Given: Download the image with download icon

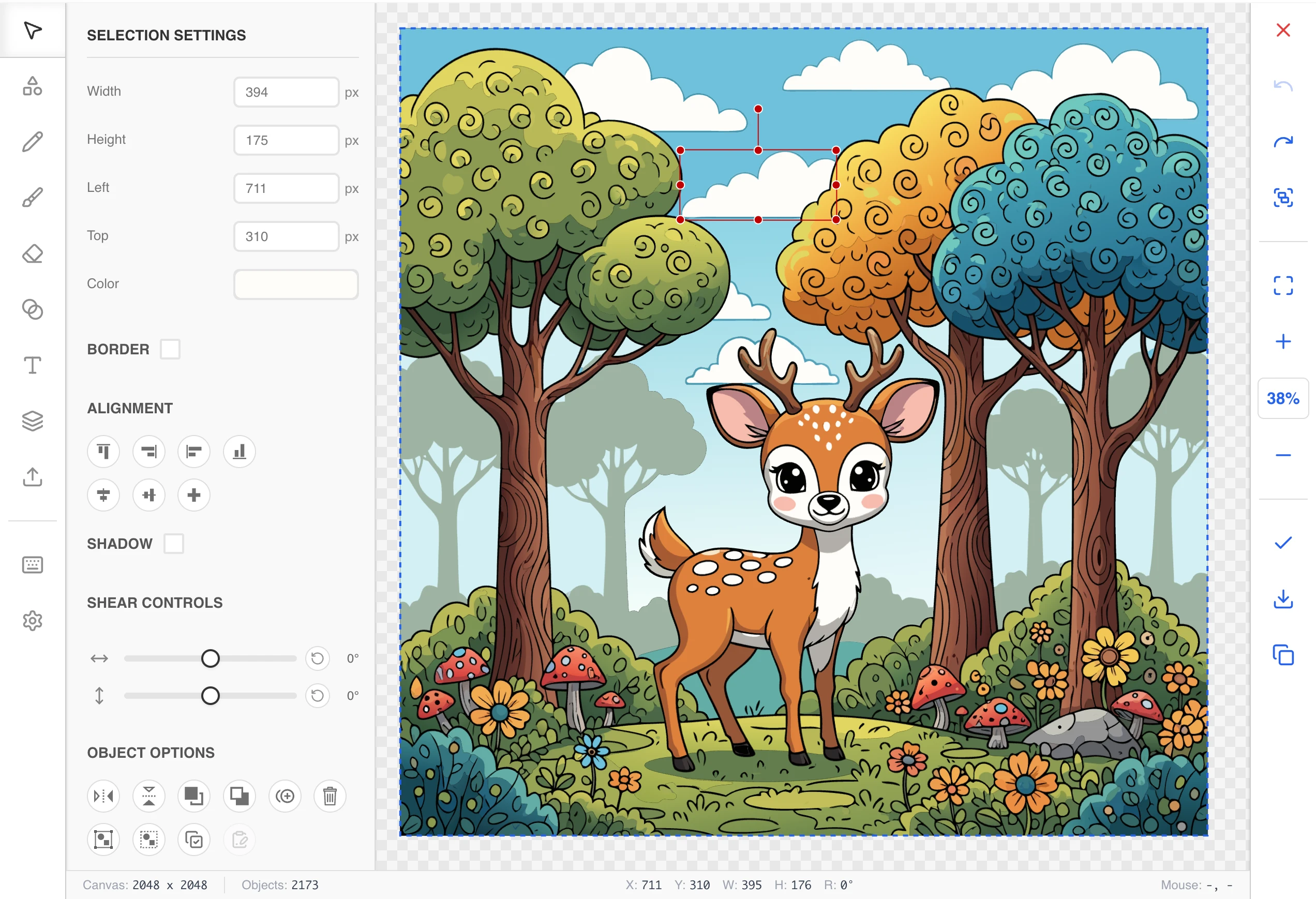Looking at the screenshot, I should point(1282,598).
